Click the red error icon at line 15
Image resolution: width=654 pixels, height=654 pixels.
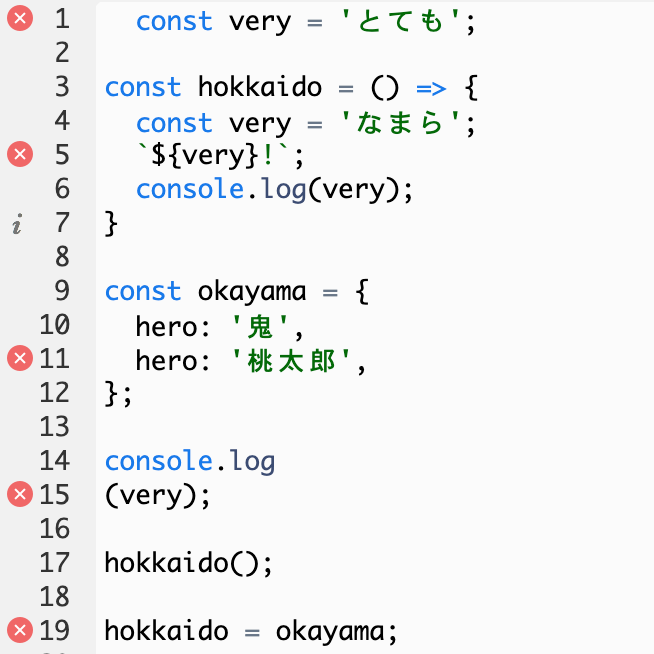tap(20, 494)
